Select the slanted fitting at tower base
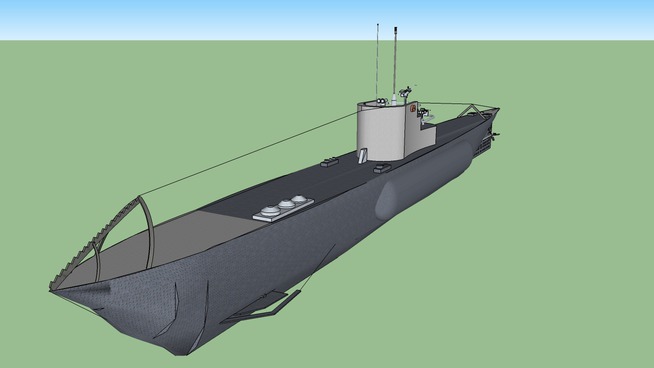Viewport: 654px width, 368px height. (x=362, y=156)
